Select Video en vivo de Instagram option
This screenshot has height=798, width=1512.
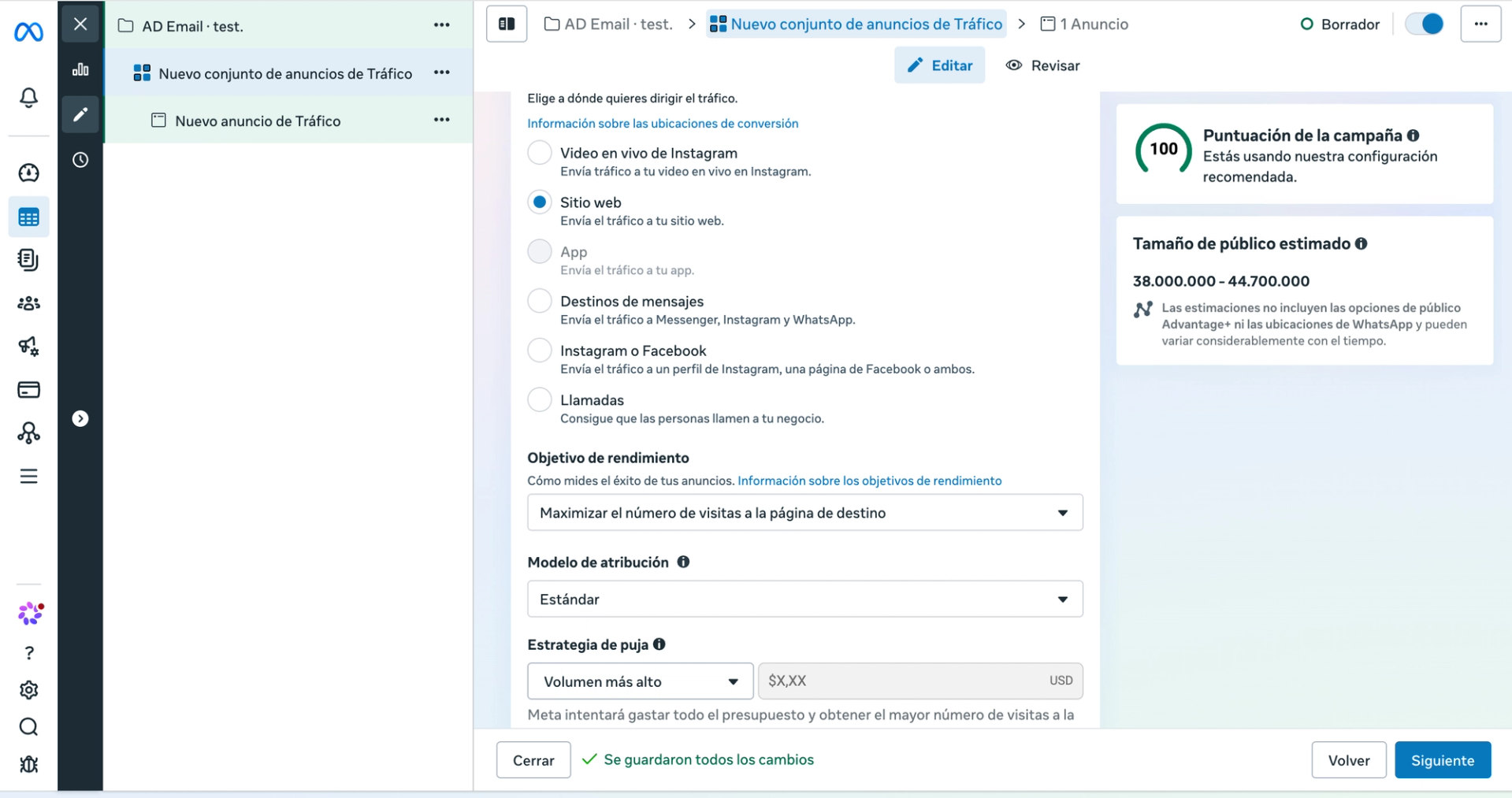click(539, 152)
